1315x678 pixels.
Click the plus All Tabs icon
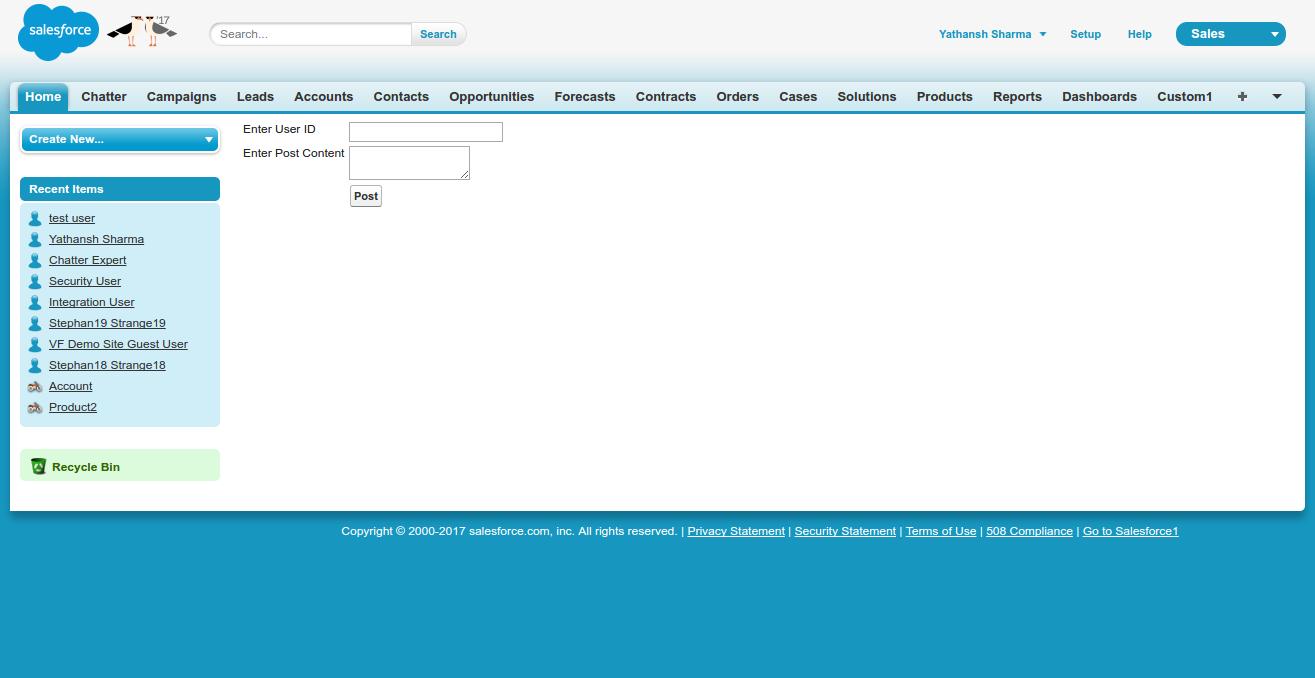click(x=1242, y=96)
